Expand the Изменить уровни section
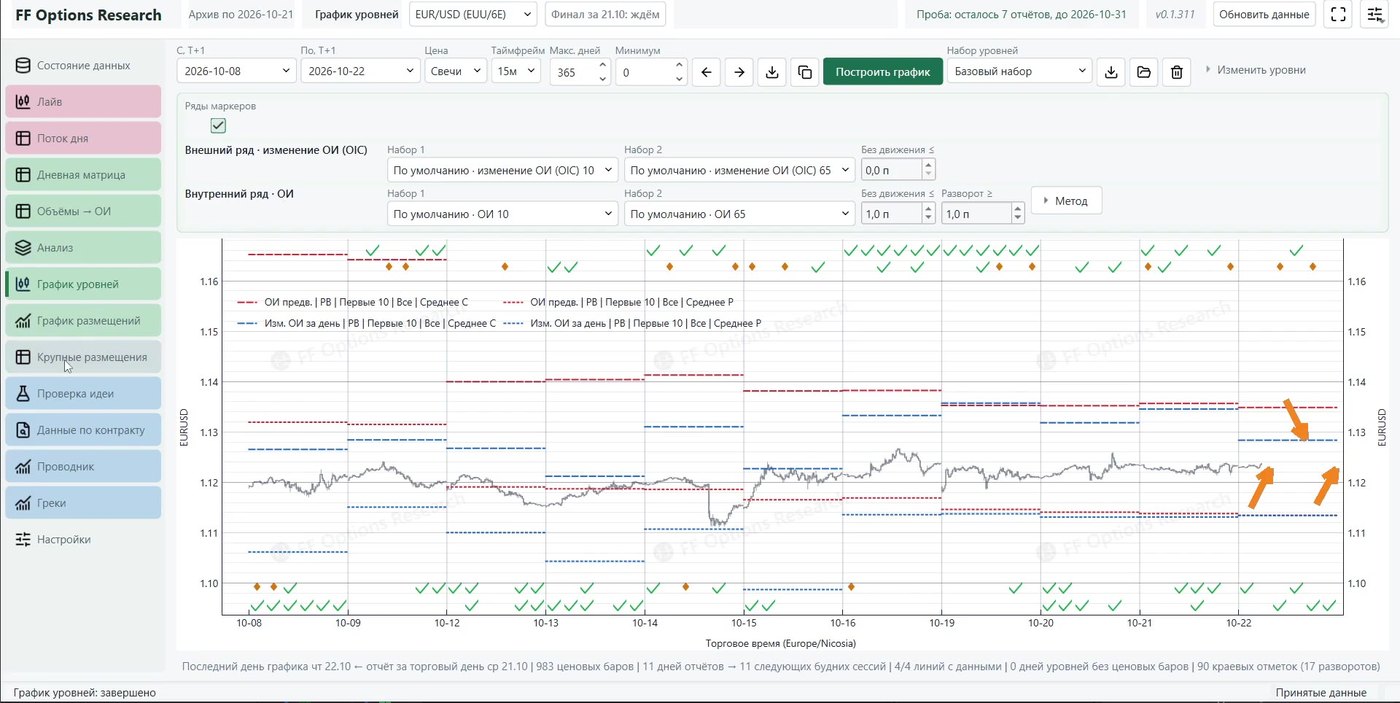This screenshot has width=1400, height=703. point(1255,70)
